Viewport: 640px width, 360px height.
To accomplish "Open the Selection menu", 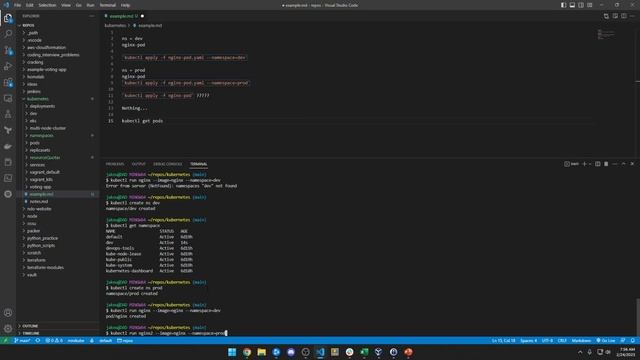I will coord(47,5).
